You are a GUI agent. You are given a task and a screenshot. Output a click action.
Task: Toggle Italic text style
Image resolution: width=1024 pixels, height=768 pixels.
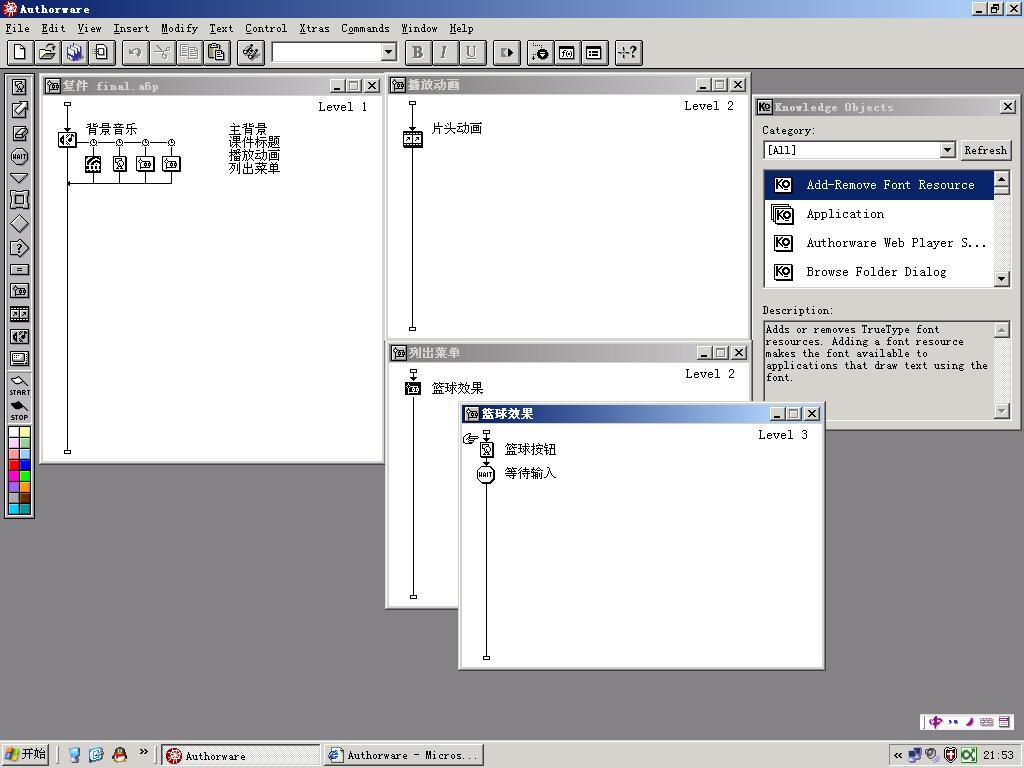click(444, 52)
